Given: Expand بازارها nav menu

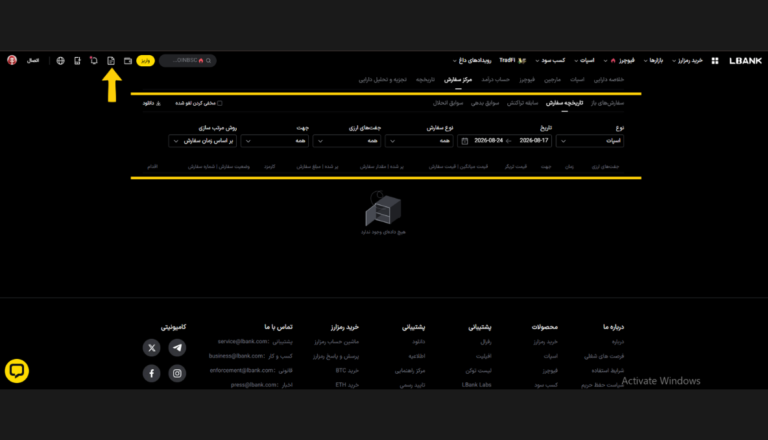Looking at the screenshot, I should point(653,61).
